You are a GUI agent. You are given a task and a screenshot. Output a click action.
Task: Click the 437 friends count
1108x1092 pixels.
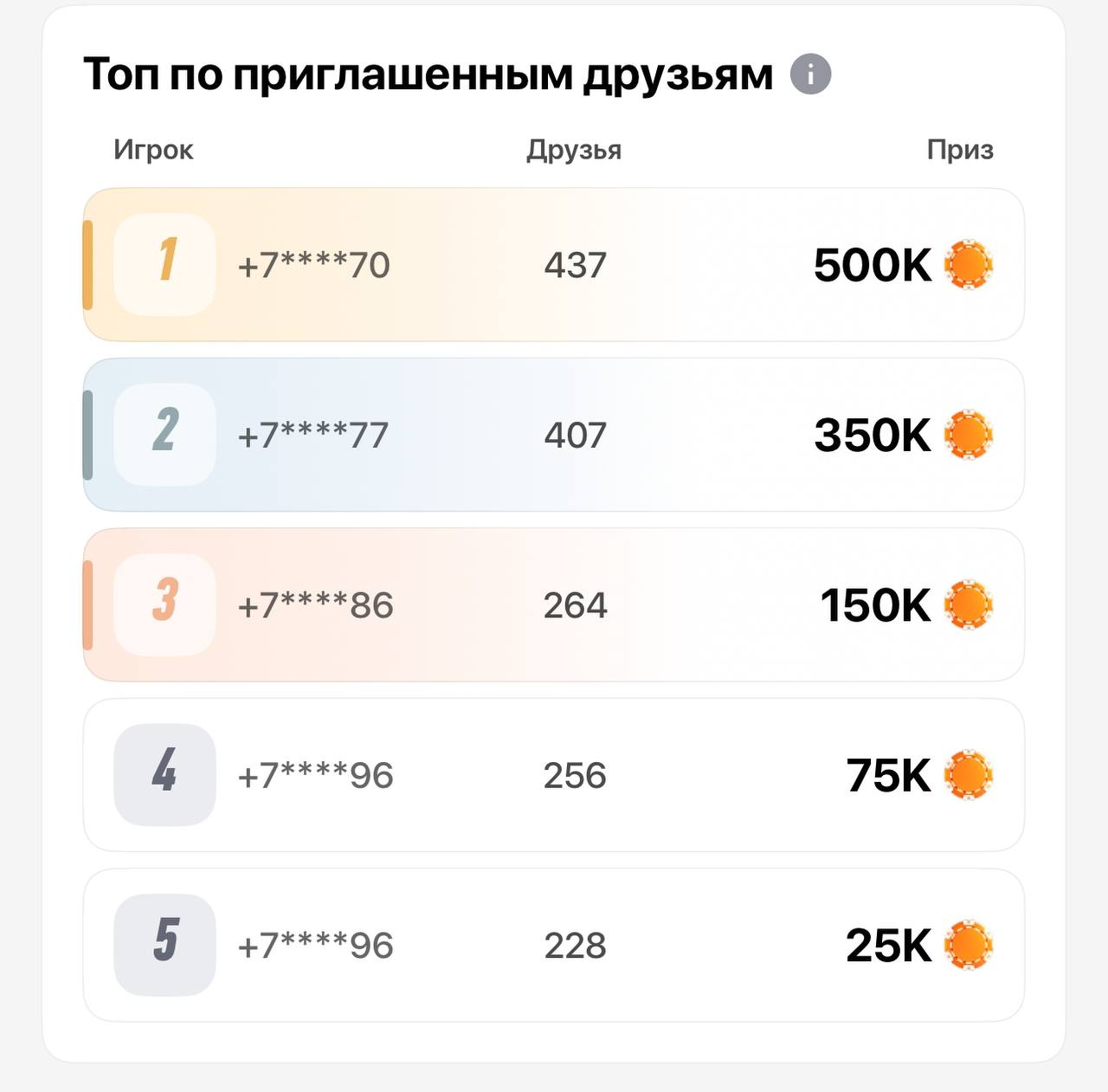point(575,265)
